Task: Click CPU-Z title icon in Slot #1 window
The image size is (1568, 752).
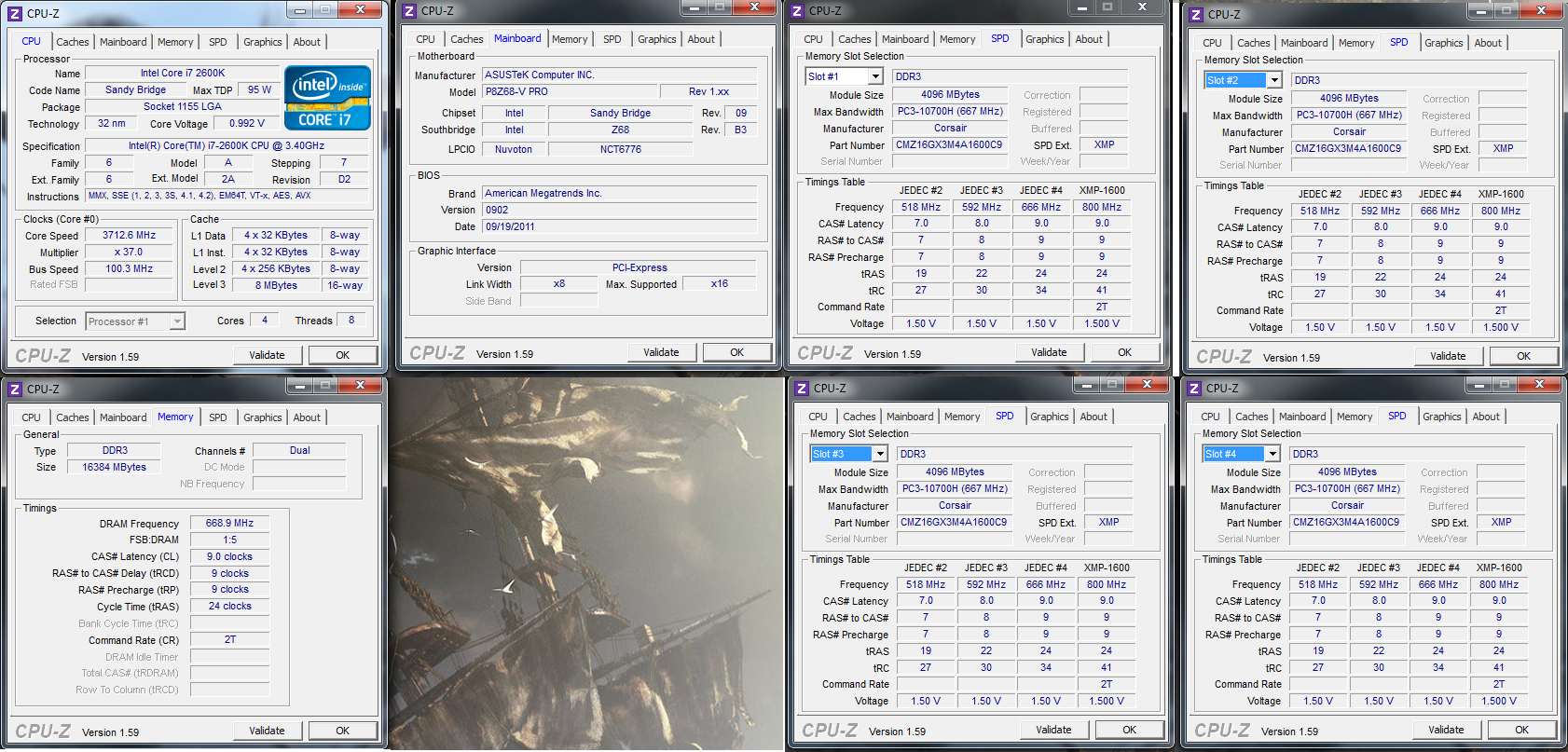Action: tap(796, 11)
